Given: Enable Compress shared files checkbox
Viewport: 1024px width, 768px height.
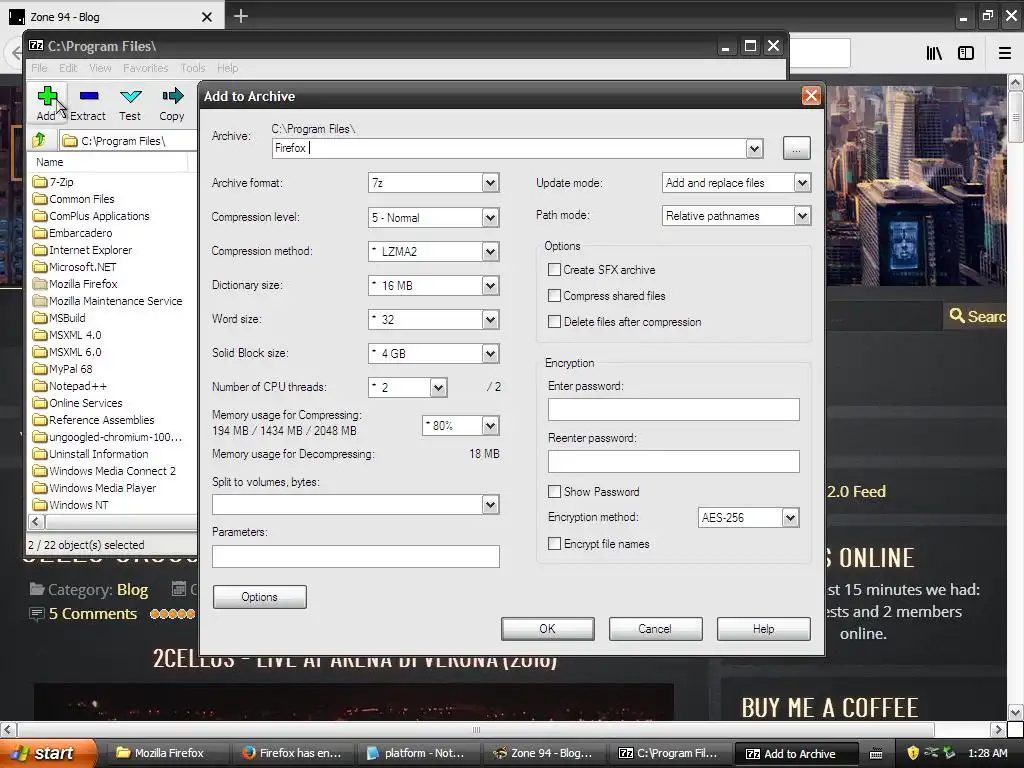Looking at the screenshot, I should click(554, 296).
